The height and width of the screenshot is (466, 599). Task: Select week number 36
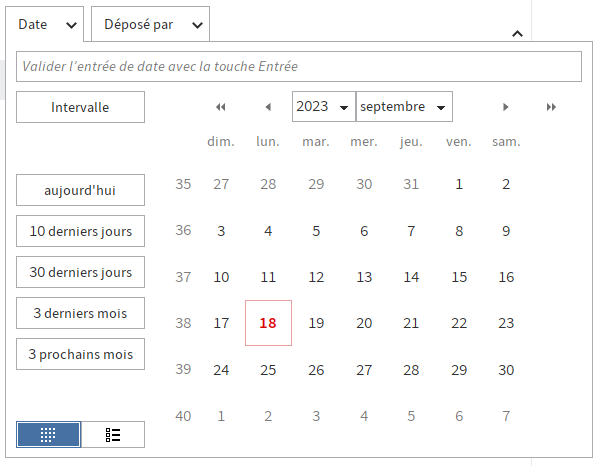pos(183,230)
